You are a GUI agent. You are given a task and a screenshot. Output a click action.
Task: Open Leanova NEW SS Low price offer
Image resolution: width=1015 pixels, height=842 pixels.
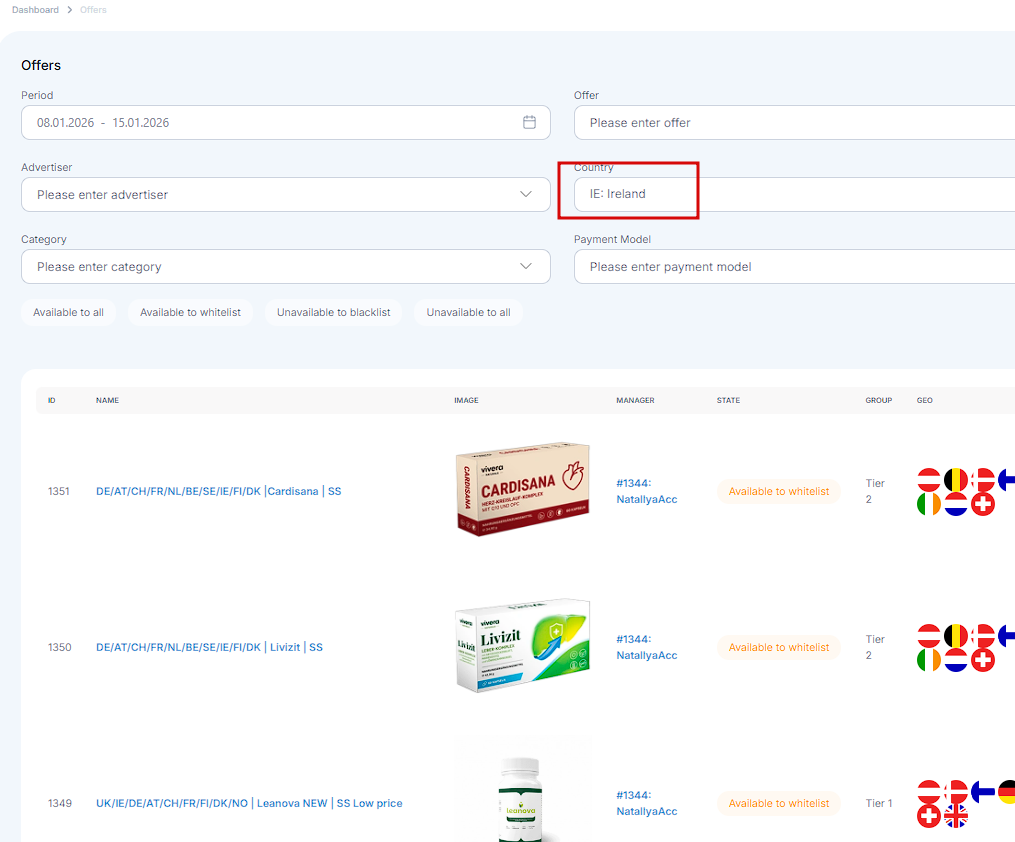coord(249,803)
